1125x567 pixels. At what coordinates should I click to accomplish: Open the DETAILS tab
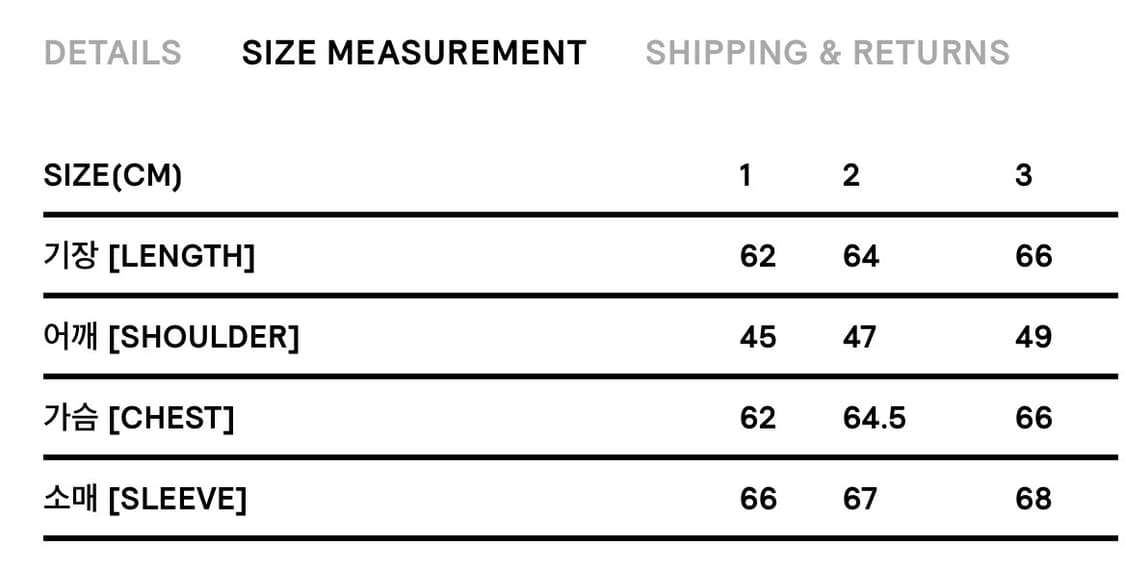[x=113, y=52]
